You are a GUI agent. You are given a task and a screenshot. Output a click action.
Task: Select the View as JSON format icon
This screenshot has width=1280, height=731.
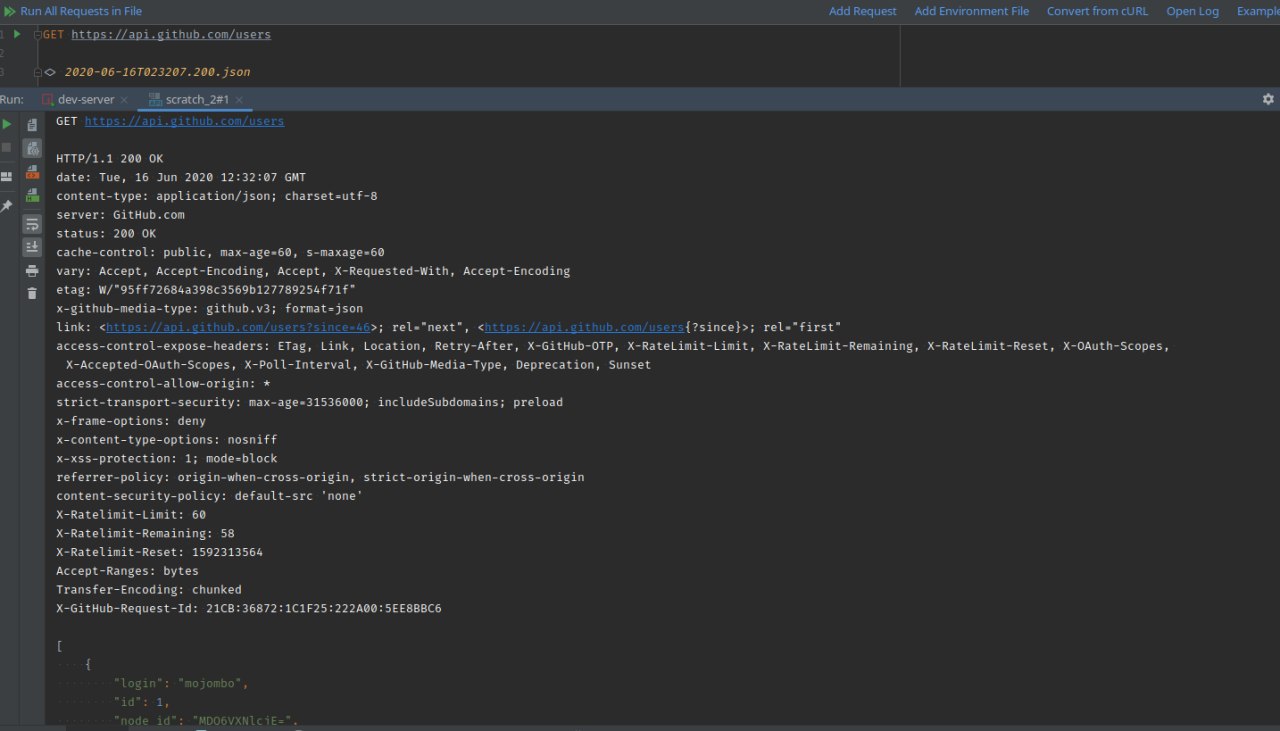(x=32, y=148)
